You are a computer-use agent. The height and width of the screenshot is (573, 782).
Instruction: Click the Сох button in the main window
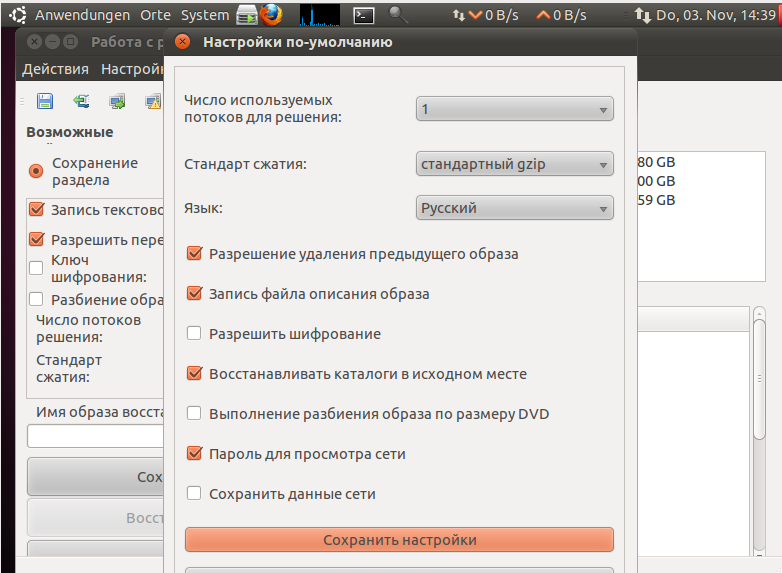[96, 477]
